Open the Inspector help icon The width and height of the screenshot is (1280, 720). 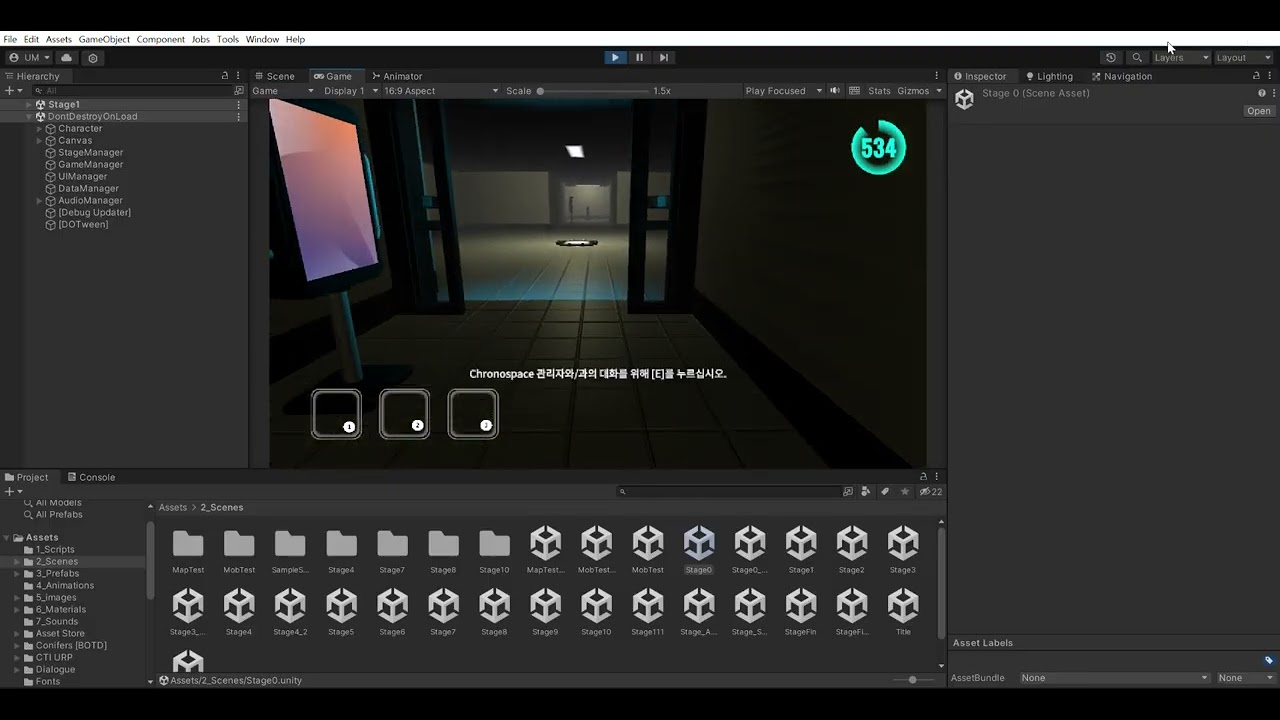[x=1261, y=93]
